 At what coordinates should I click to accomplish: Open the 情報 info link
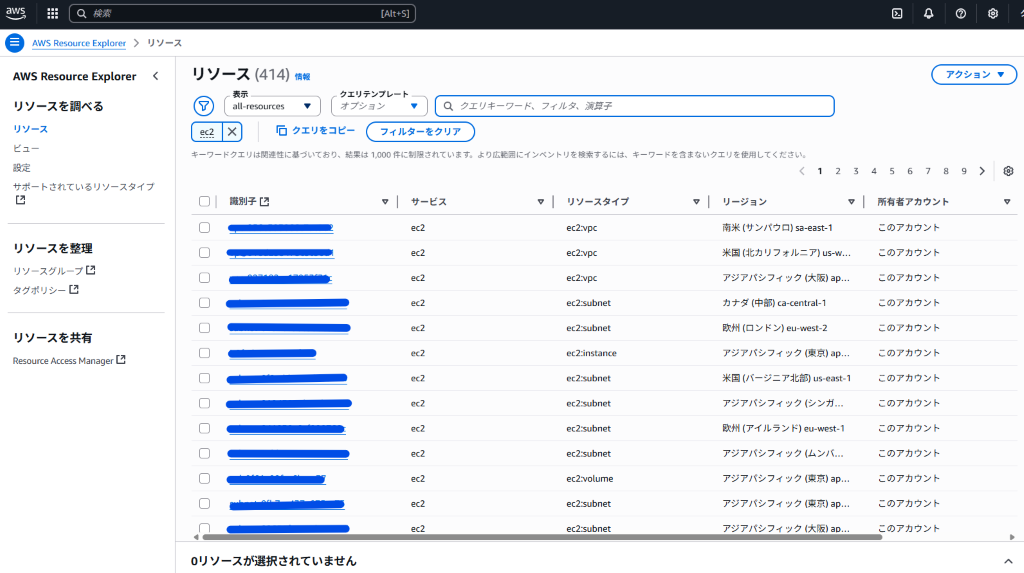(302, 76)
